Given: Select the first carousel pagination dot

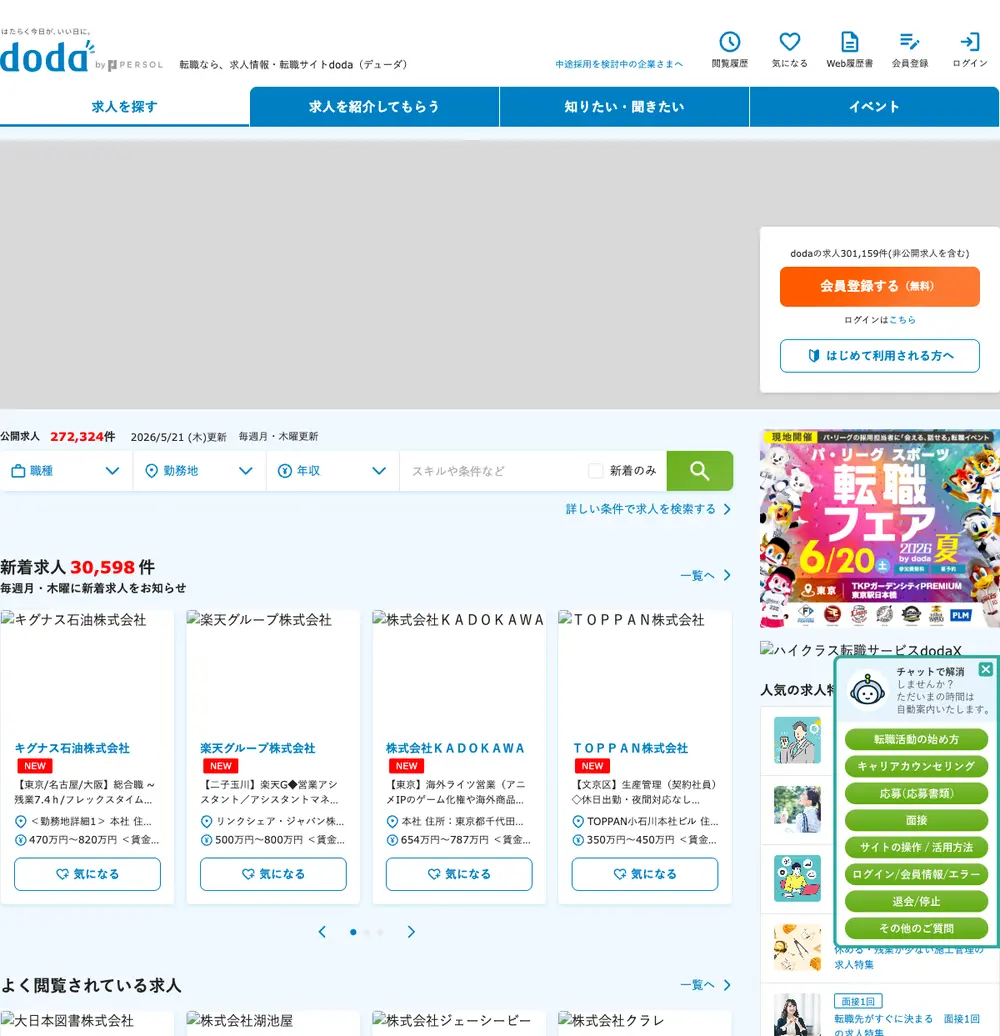Looking at the screenshot, I should tap(353, 932).
